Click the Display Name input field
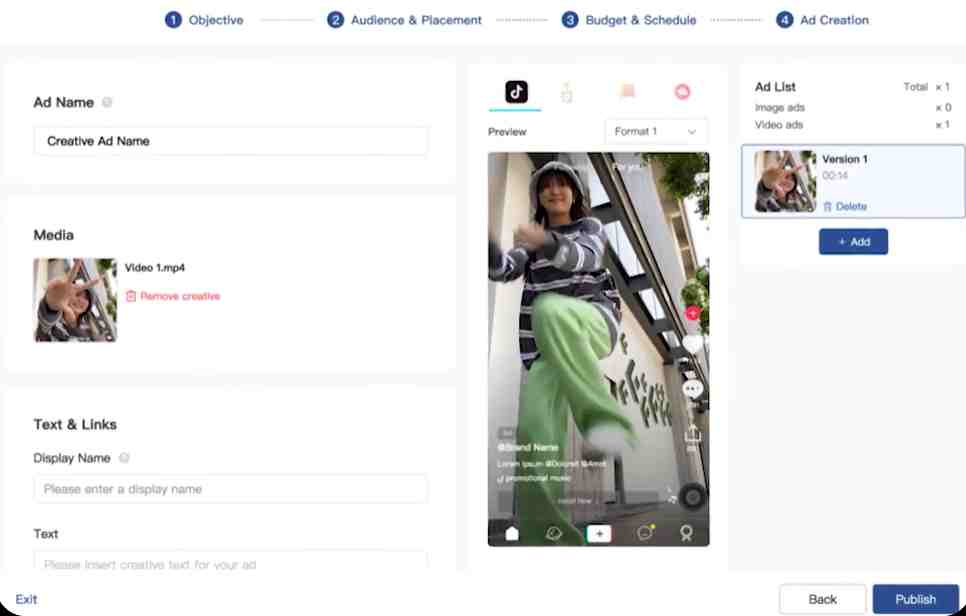 231,489
